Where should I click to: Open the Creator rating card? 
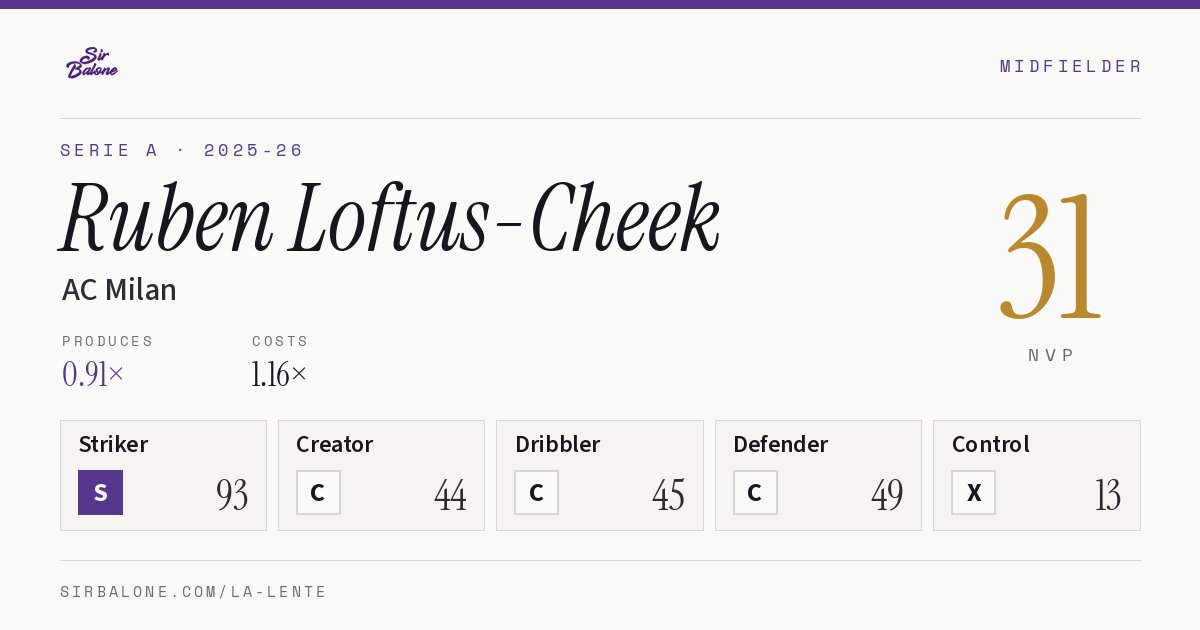pyautogui.click(x=381, y=475)
